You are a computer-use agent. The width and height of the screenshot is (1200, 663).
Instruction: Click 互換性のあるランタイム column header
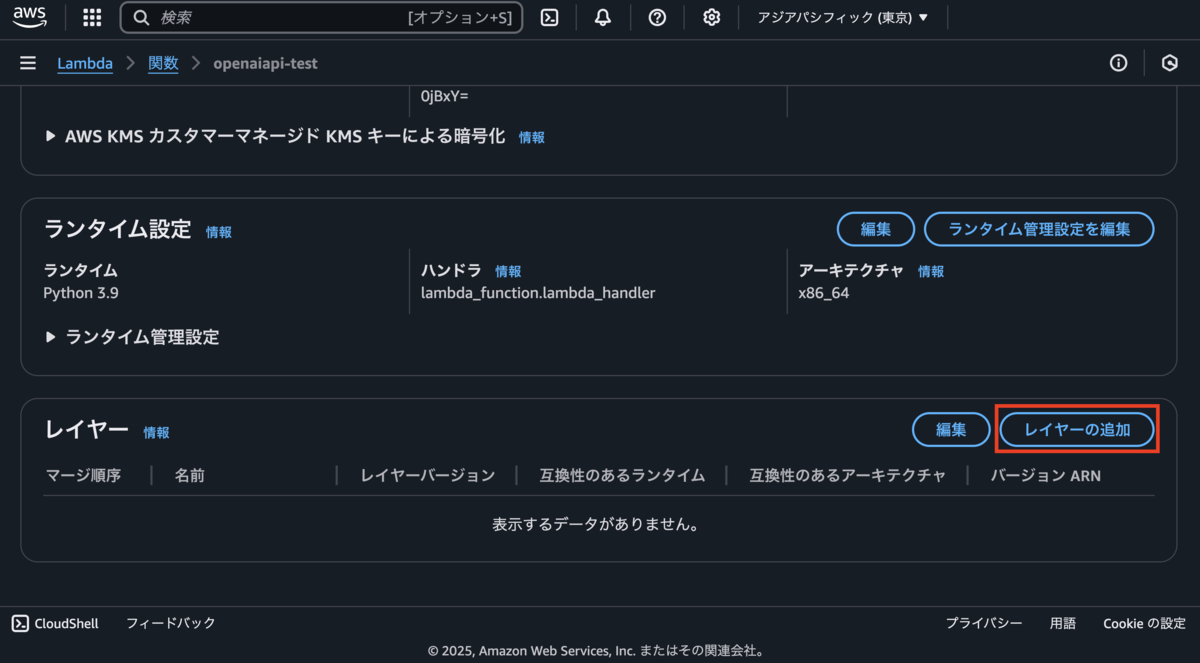622,475
